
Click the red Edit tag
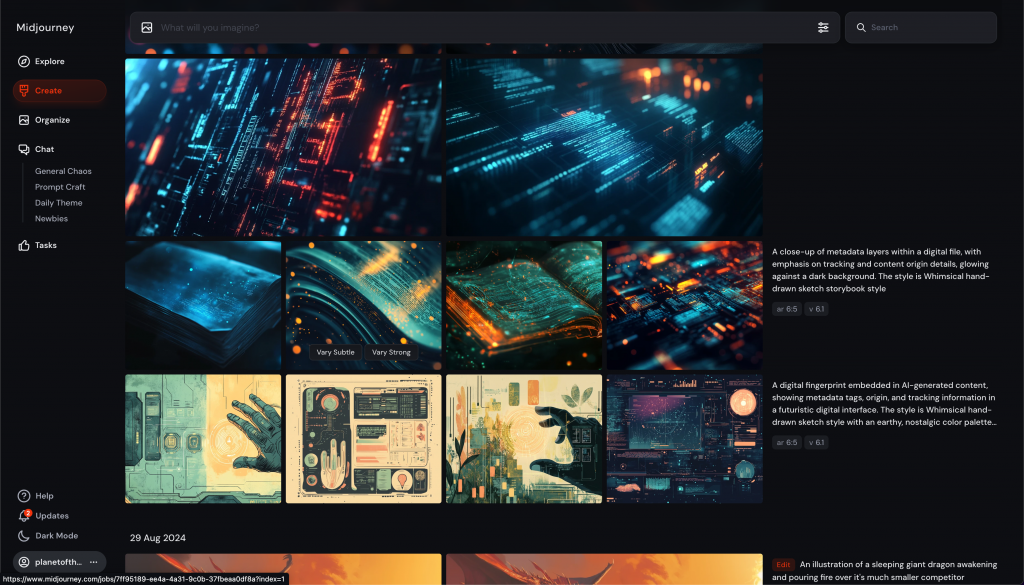click(x=783, y=565)
